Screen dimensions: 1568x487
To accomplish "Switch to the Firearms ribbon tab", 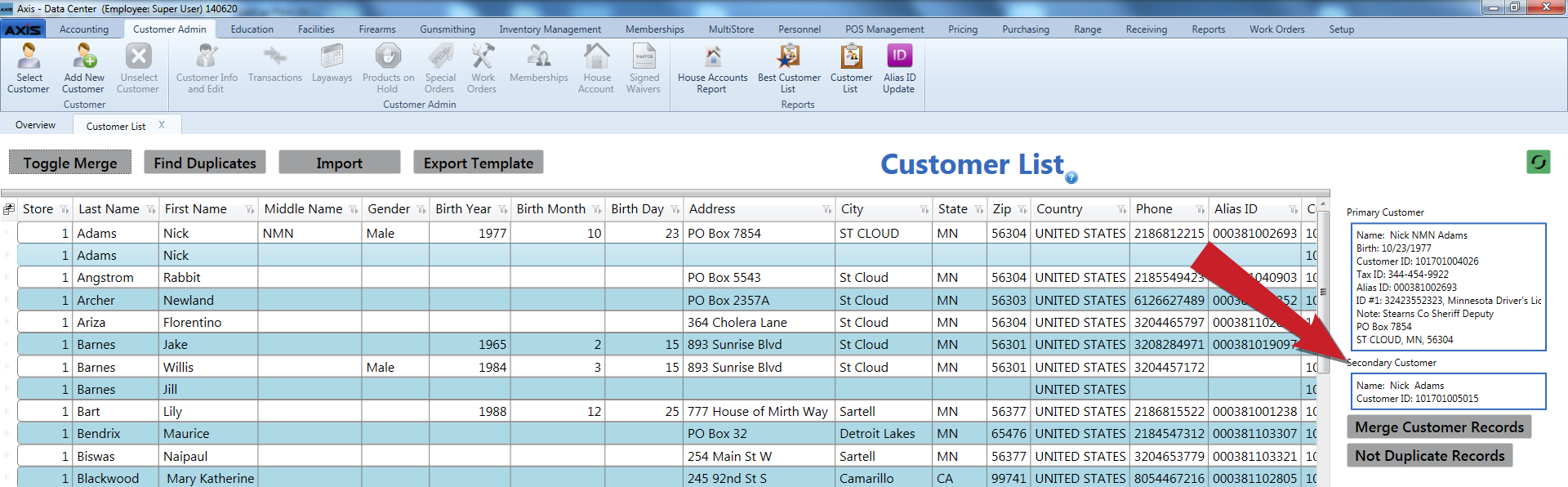I will coord(377,29).
